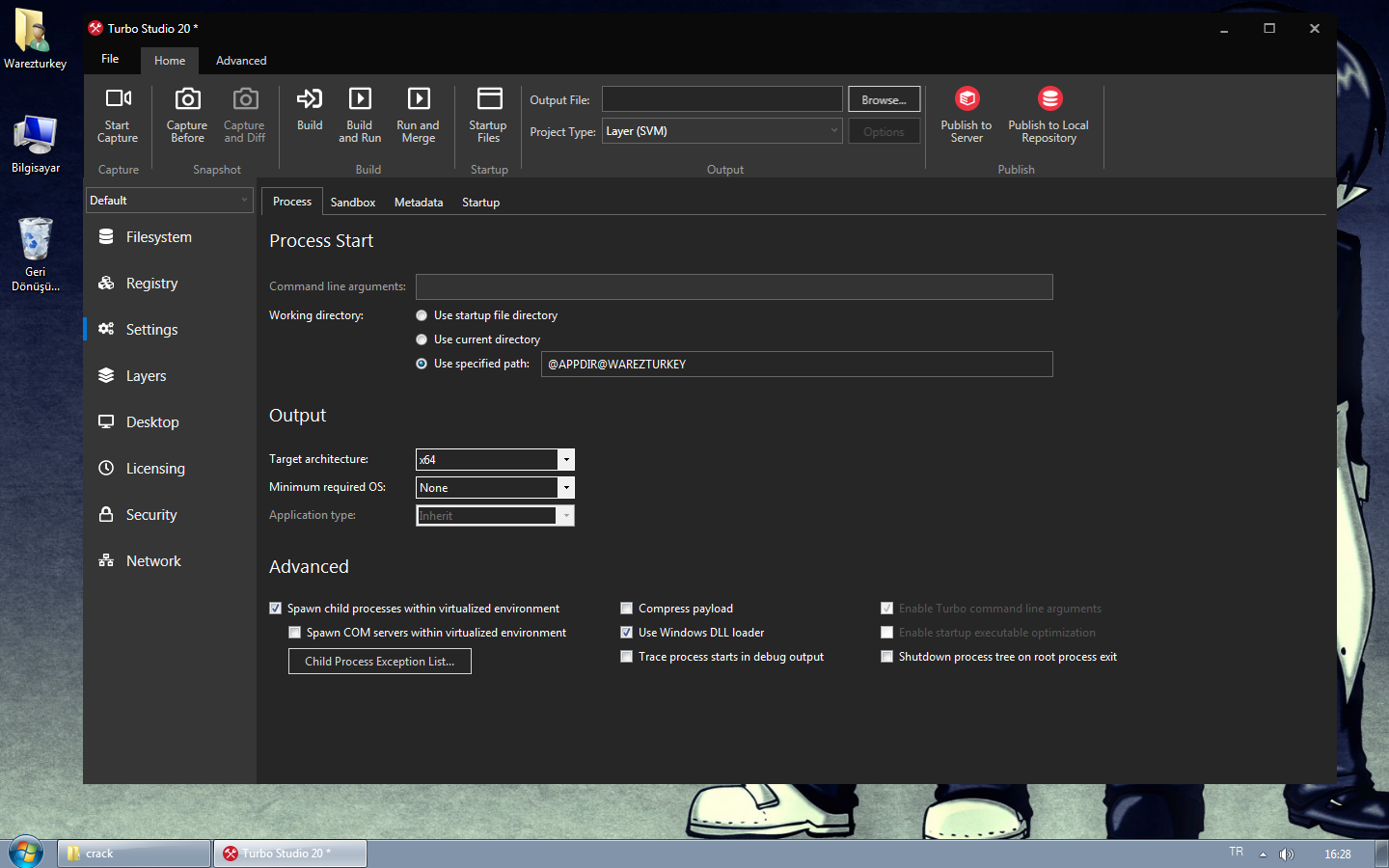Click the Options button
The image size is (1389, 868).
[885, 131]
